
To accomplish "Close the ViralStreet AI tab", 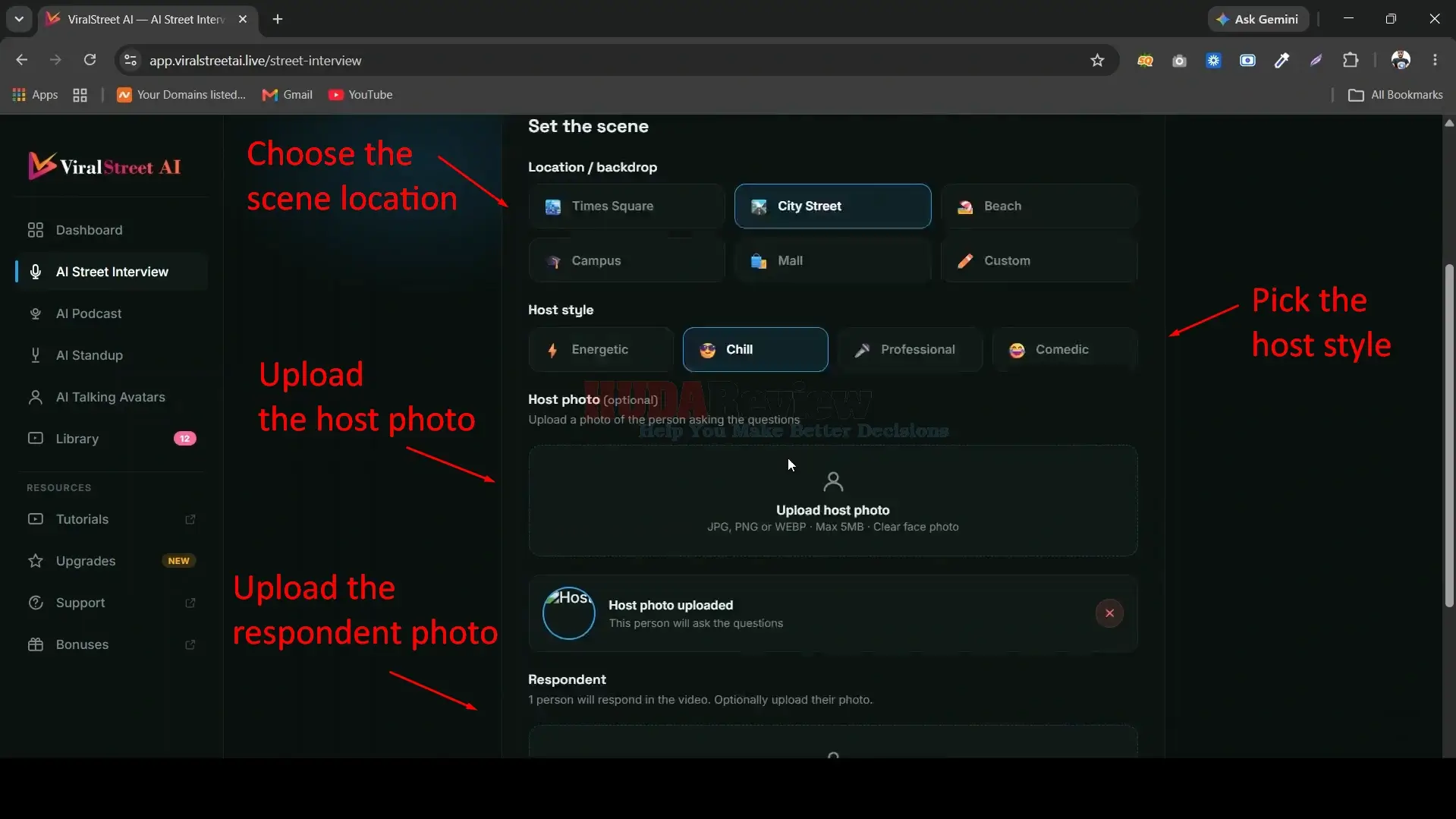I will pos(243,19).
